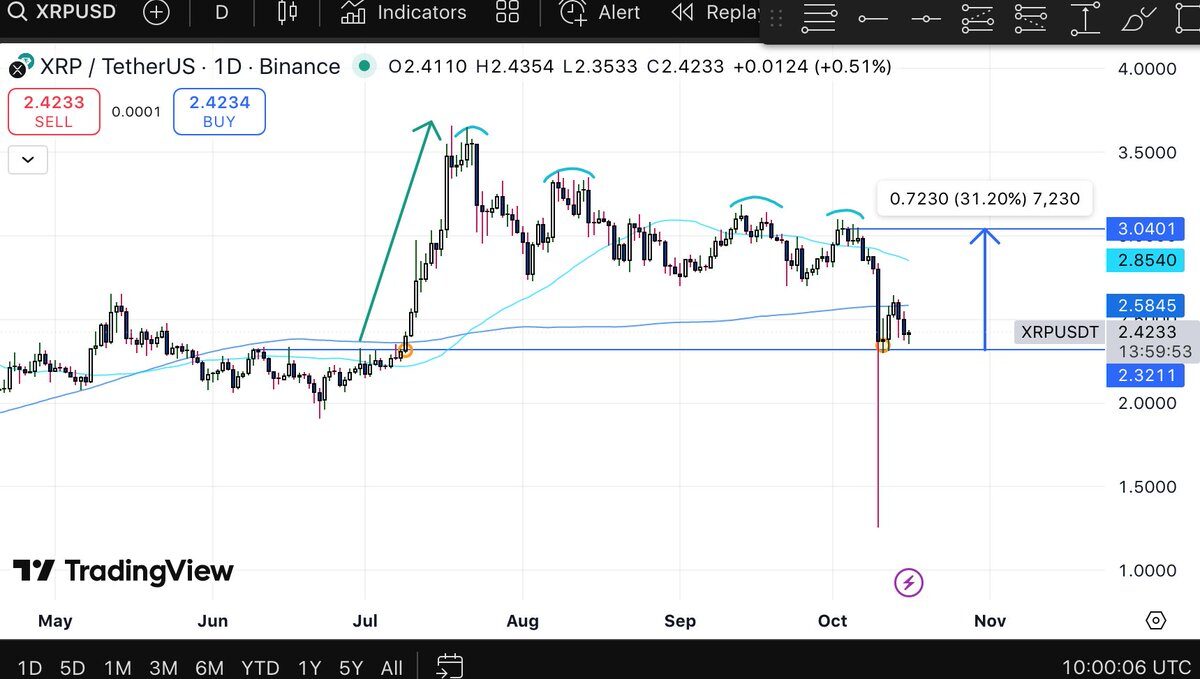The height and width of the screenshot is (679, 1200).
Task: Click the SELL 2.4233 button
Action: click(x=54, y=111)
